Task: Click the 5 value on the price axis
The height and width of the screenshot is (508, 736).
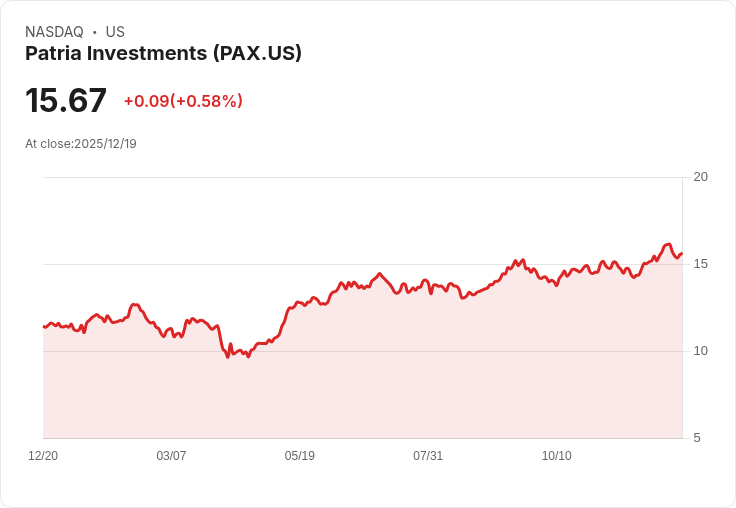Action: click(x=698, y=438)
